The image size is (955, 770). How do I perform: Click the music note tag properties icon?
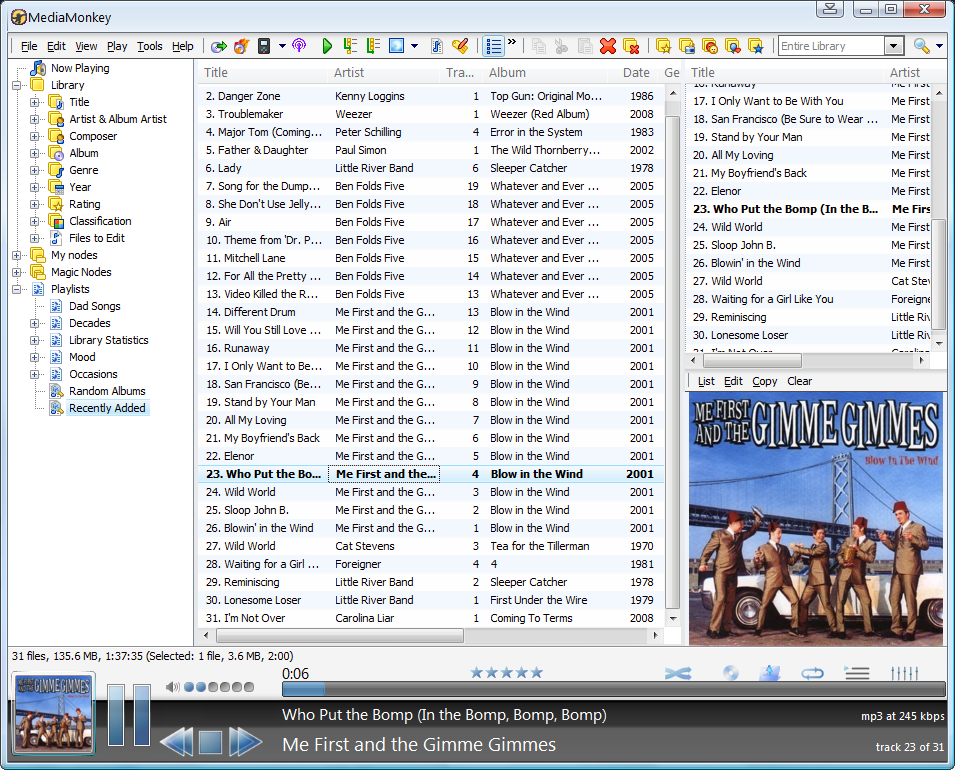coord(437,46)
